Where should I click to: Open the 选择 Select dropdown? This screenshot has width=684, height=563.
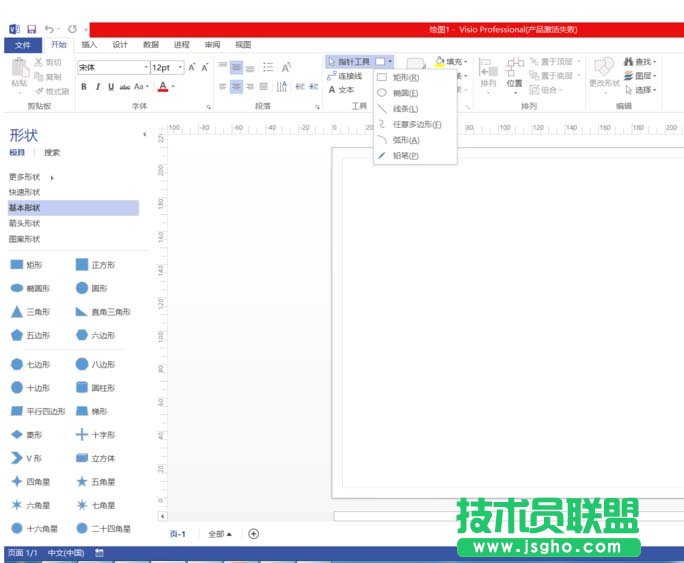pyautogui.click(x=641, y=90)
